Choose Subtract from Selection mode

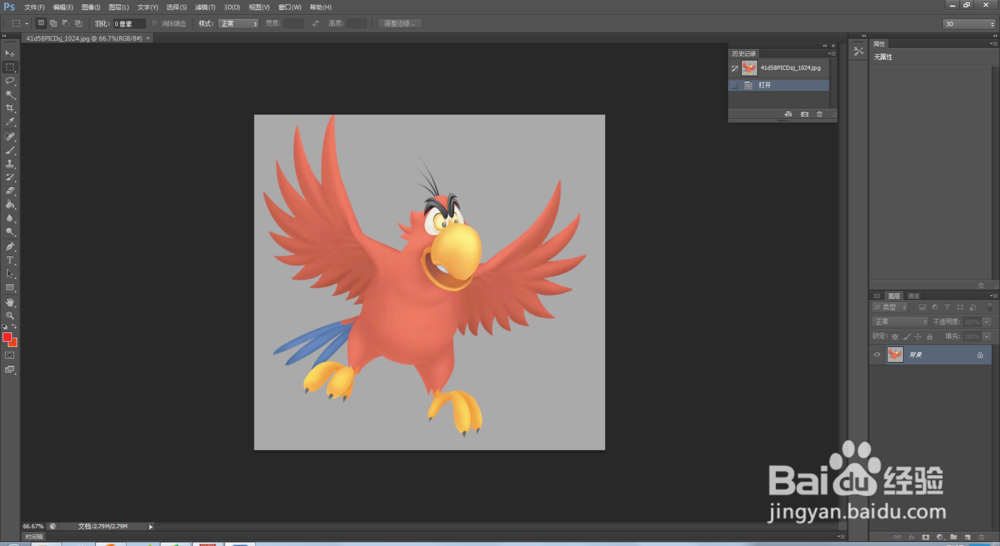[66, 23]
